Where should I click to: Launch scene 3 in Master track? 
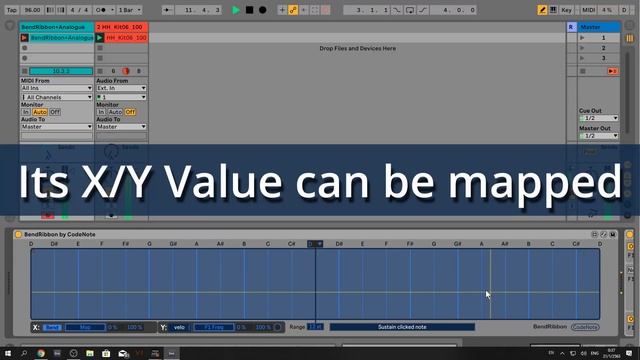click(582, 58)
